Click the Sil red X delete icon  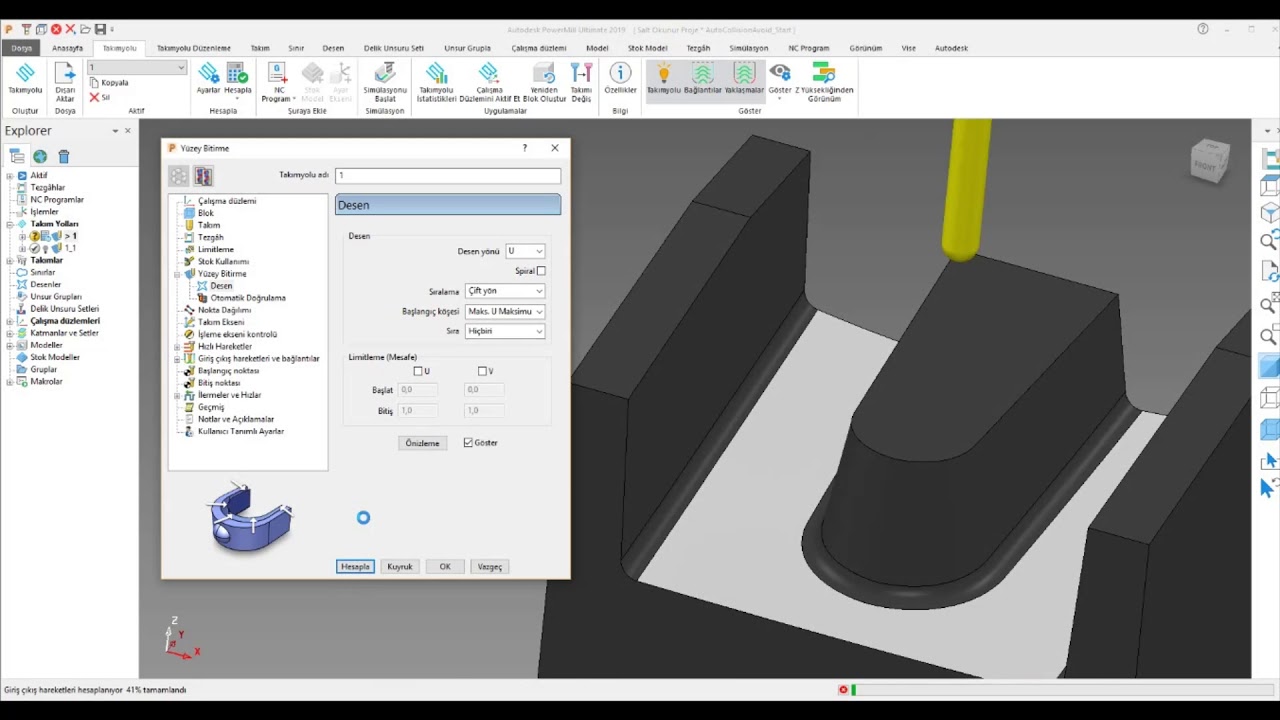(x=94, y=98)
